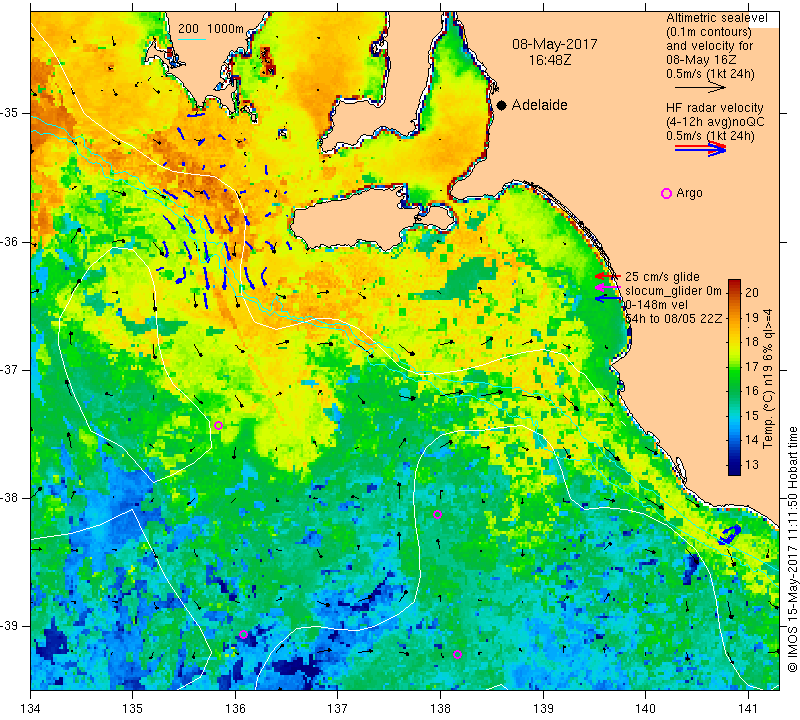Click the 'slocum_glider 0m' legend text
This screenshot has width=800, height=720.
(x=673, y=291)
